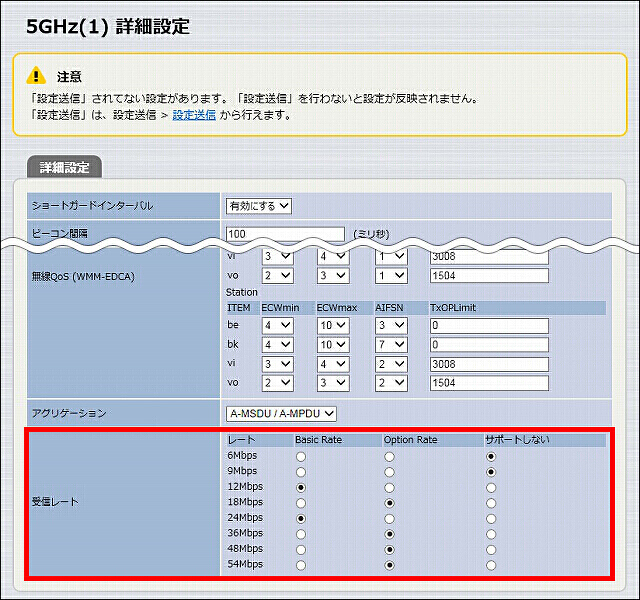Set 54Mbps to Basic Rate
The height and width of the screenshot is (600, 640).
[x=301, y=565]
